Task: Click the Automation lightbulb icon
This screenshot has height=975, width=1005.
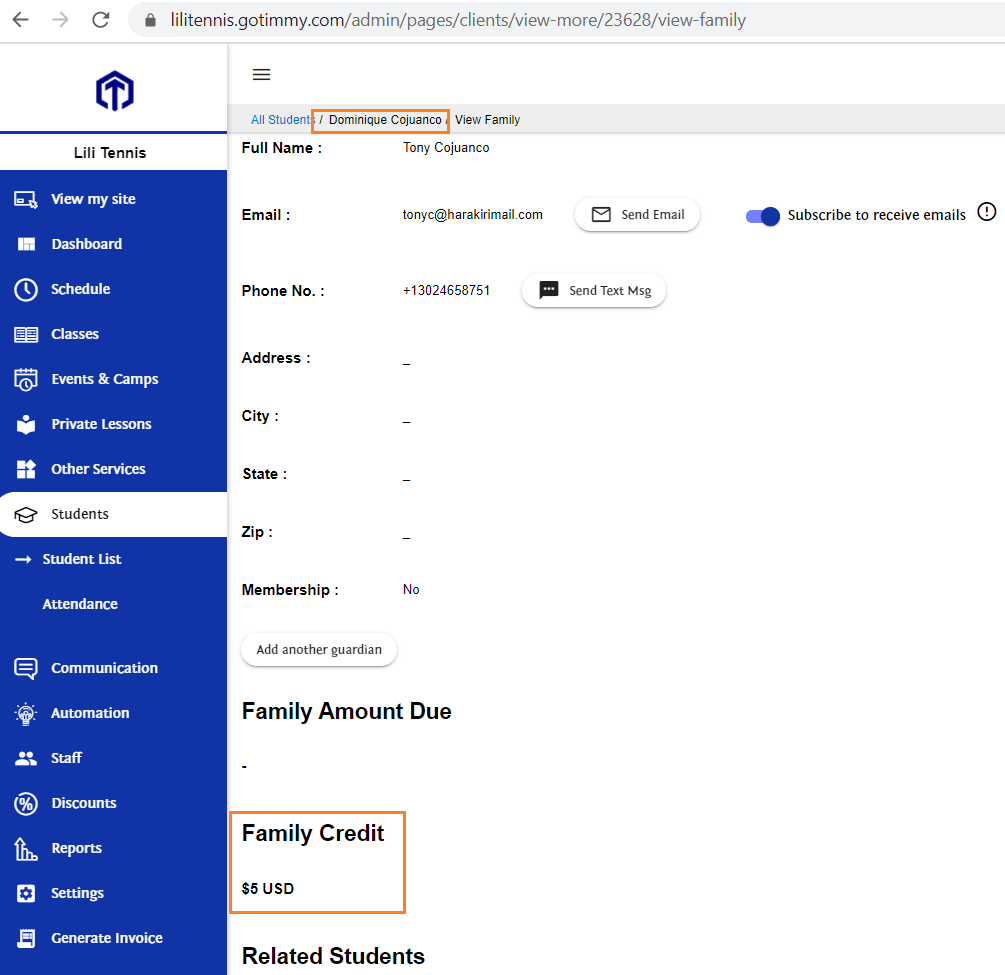Action: tap(26, 713)
